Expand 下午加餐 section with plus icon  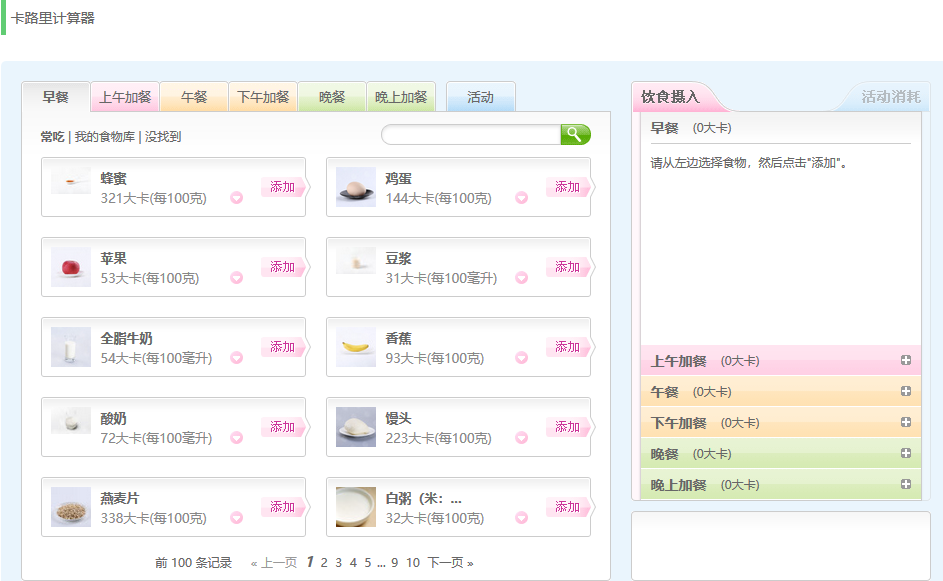tap(906, 422)
